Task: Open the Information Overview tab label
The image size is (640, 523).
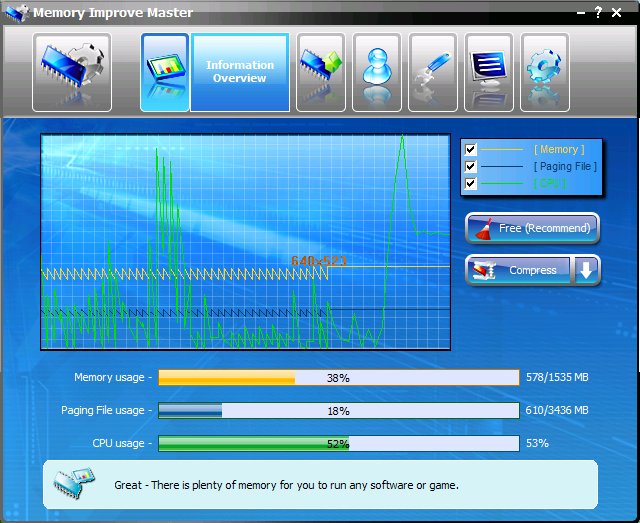Action: pyautogui.click(x=240, y=72)
